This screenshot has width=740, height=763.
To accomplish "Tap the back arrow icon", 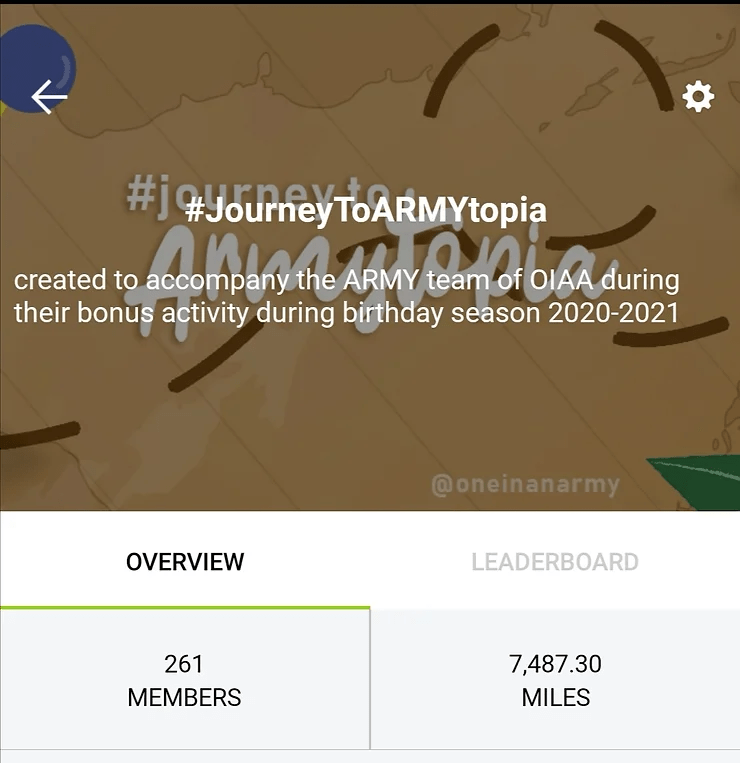I will 49,97.
